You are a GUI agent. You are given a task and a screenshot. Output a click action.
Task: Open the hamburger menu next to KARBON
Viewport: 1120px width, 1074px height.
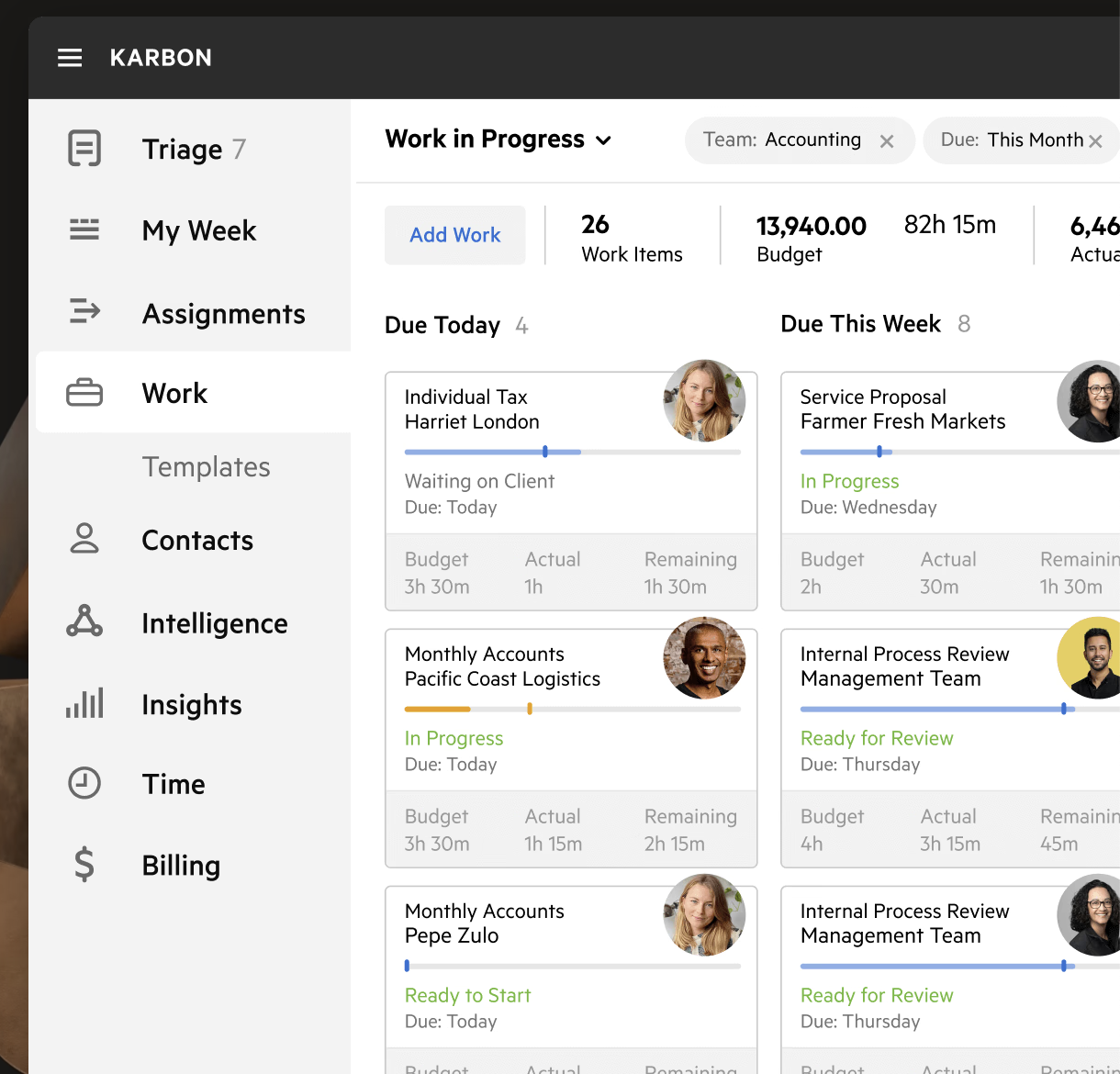click(70, 58)
